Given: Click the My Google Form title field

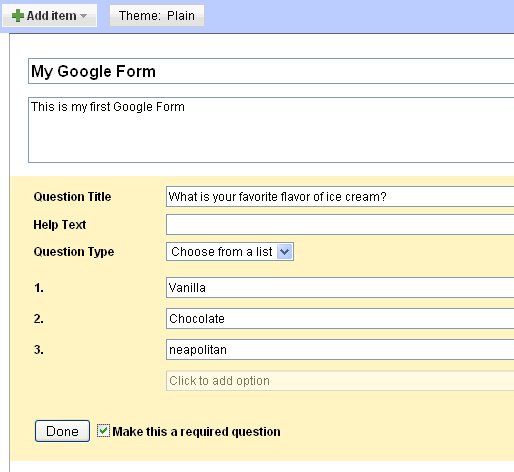Looking at the screenshot, I should click(271, 71).
